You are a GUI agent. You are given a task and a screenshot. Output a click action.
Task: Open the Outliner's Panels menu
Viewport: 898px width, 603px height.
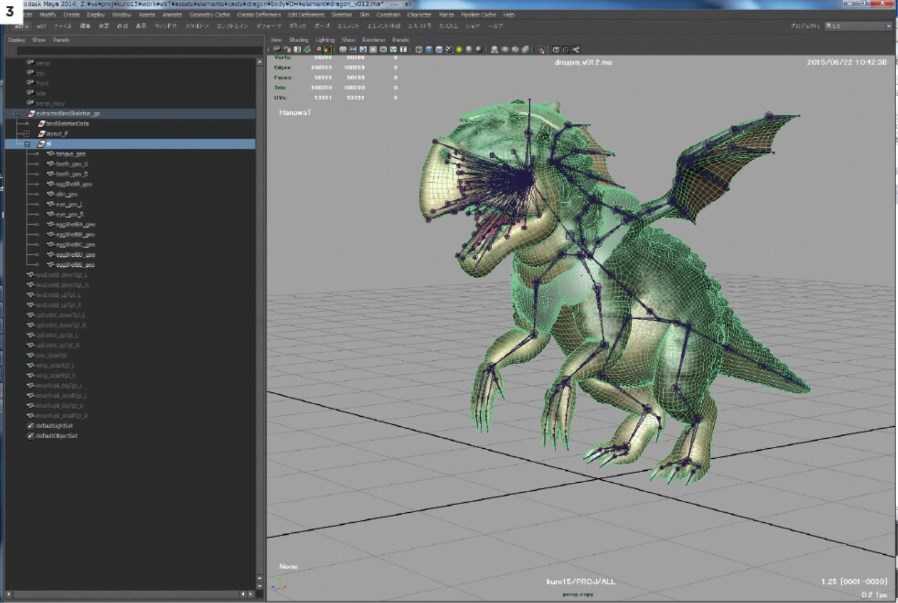click(61, 40)
